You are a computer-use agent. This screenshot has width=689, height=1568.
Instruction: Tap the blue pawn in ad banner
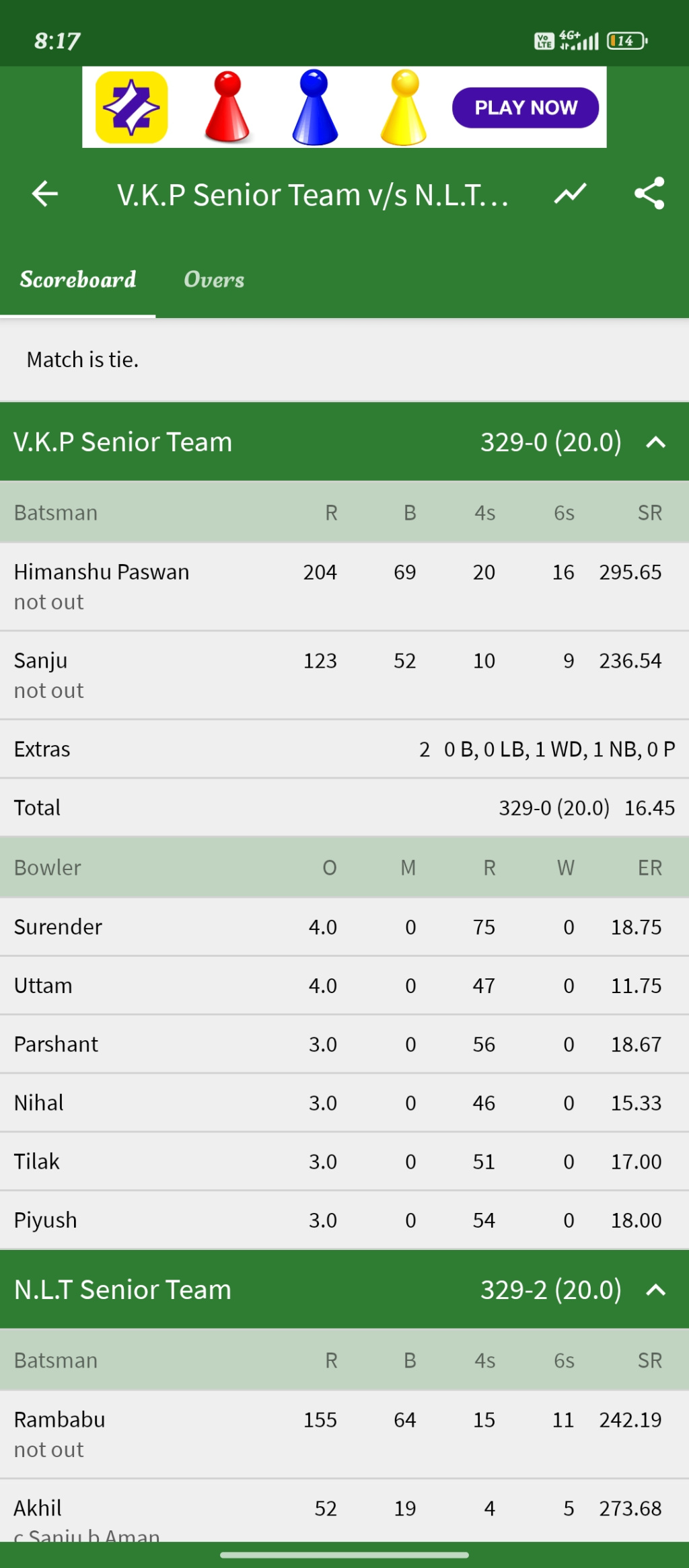point(314,108)
